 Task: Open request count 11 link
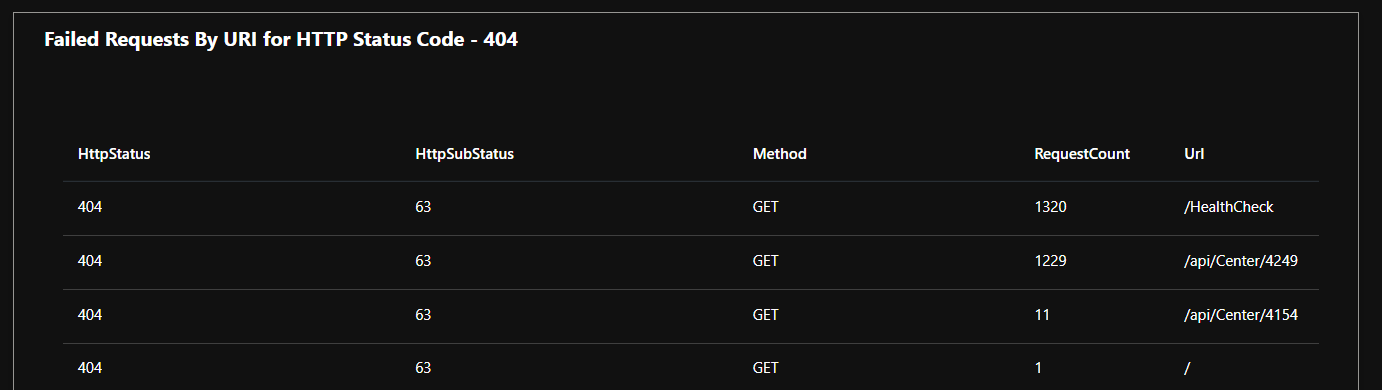(x=1042, y=315)
